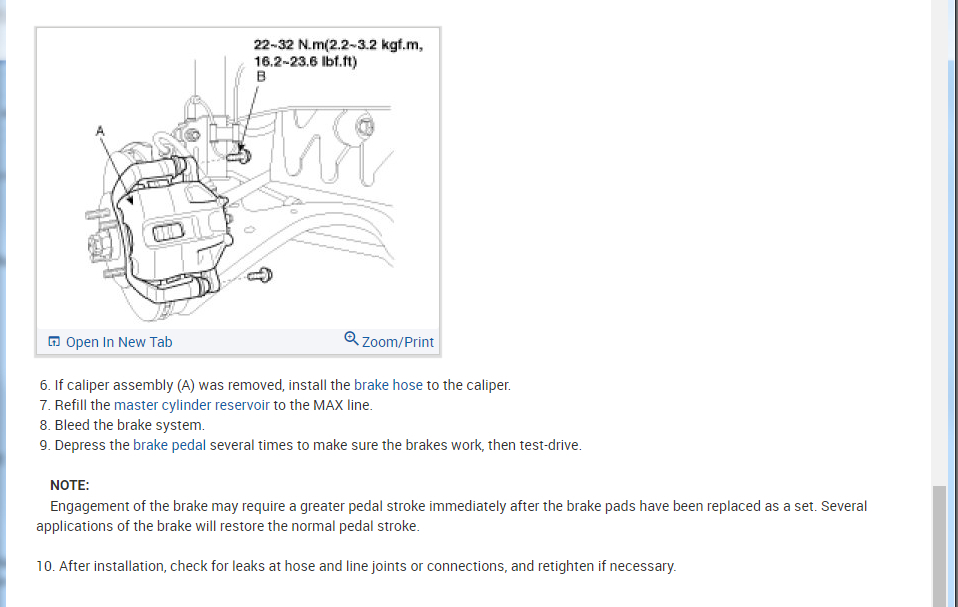Click the Engagement of the brake note paragraph
The image size is (958, 607).
pyautogui.click(x=452, y=516)
